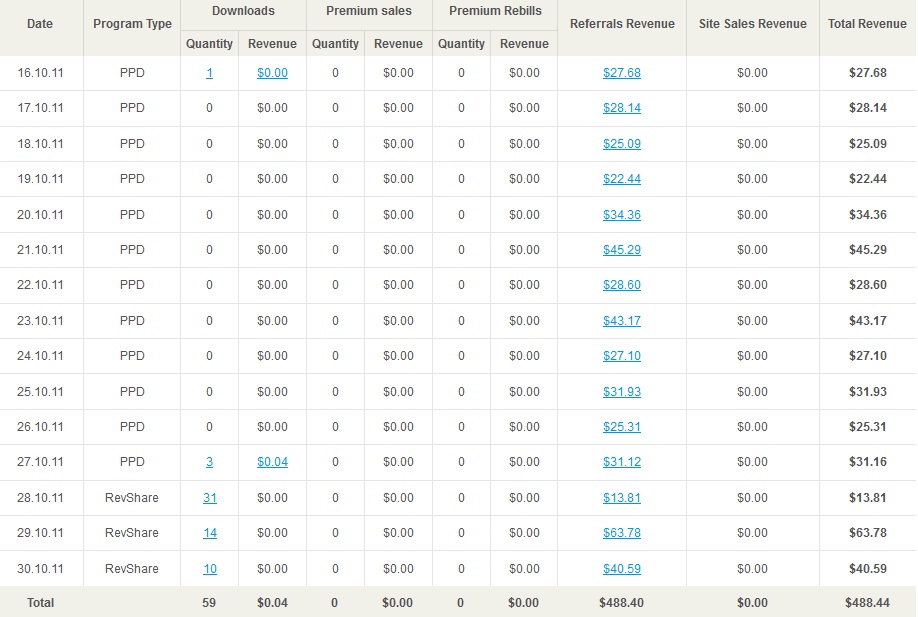Open the $28.14 referrals revenue link
This screenshot has width=918, height=617.
[622, 108]
